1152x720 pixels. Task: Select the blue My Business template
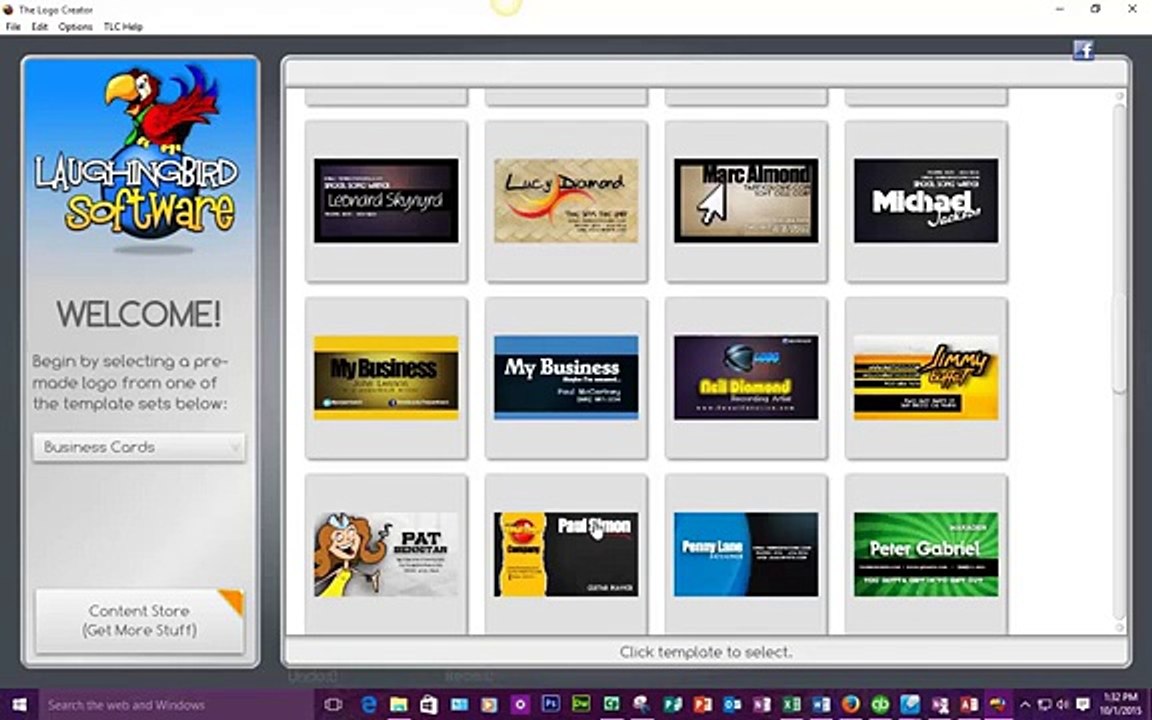point(566,378)
